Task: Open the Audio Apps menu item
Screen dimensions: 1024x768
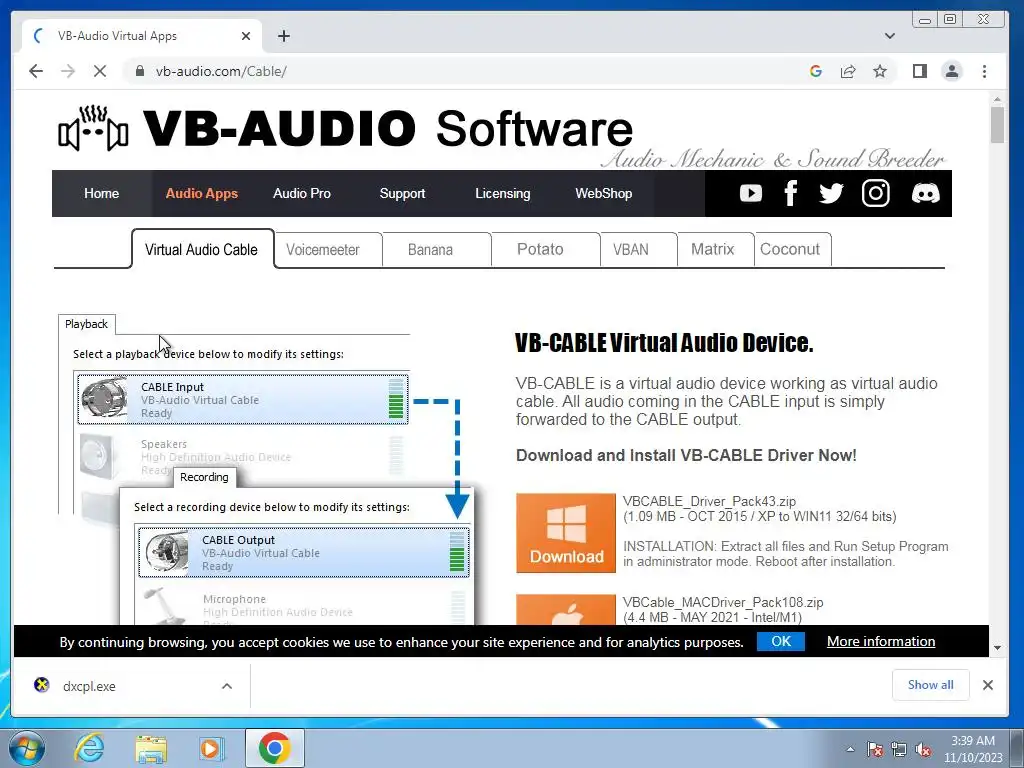Action: pyautogui.click(x=202, y=193)
